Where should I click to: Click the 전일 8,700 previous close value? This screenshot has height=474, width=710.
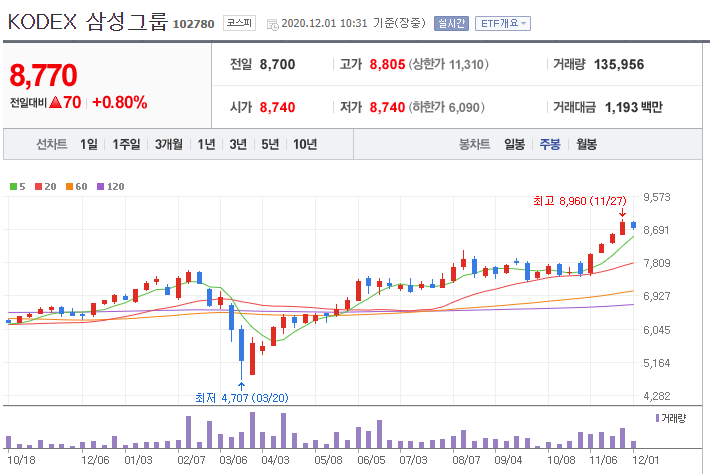pos(277,64)
